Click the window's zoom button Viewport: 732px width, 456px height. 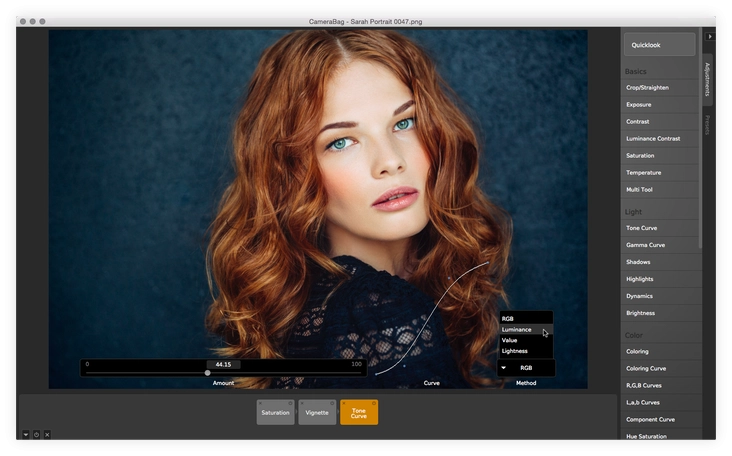pos(42,21)
